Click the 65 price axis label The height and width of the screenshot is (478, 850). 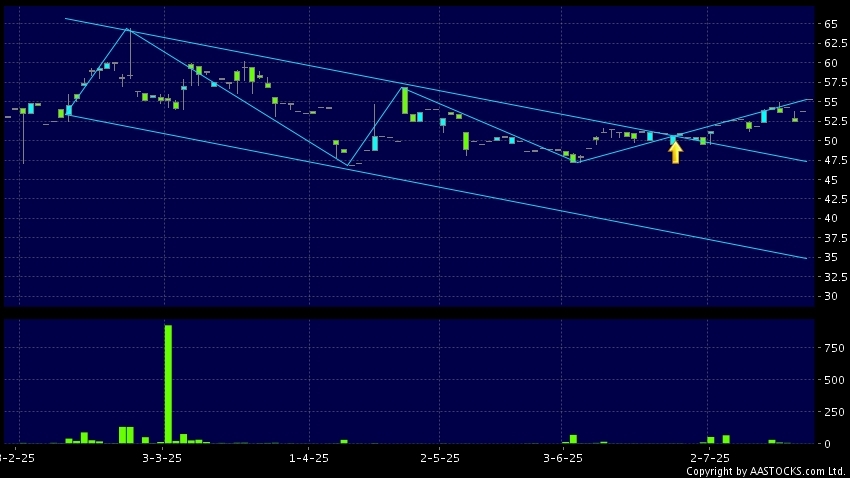tap(830, 24)
